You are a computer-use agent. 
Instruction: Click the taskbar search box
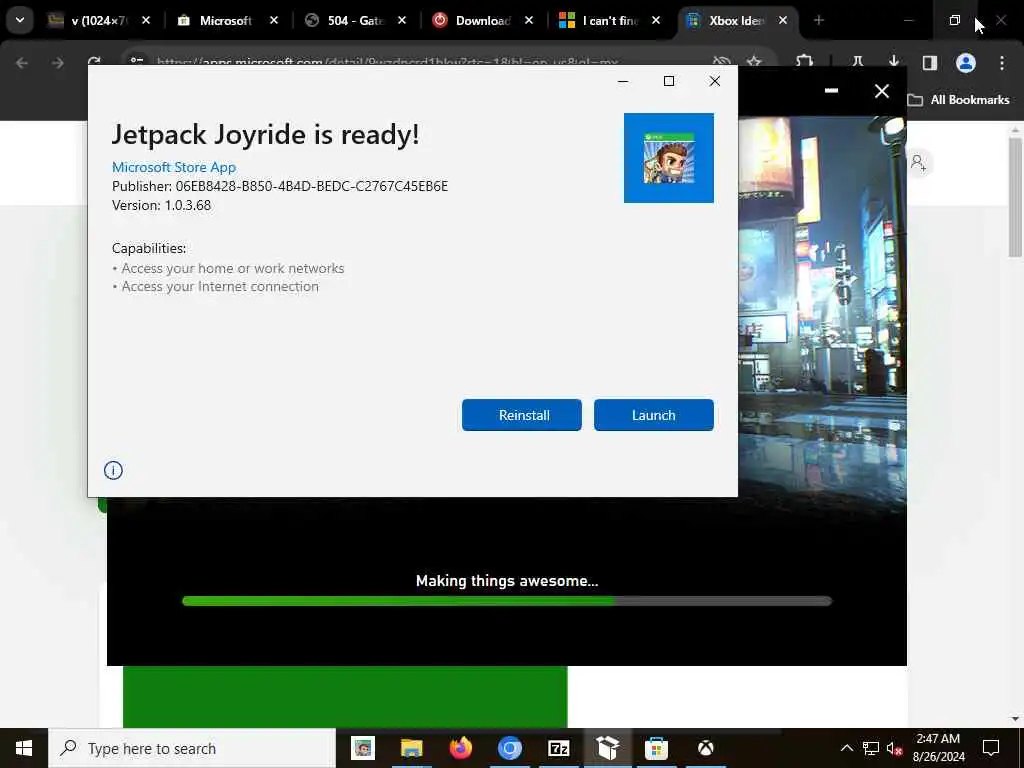point(192,748)
